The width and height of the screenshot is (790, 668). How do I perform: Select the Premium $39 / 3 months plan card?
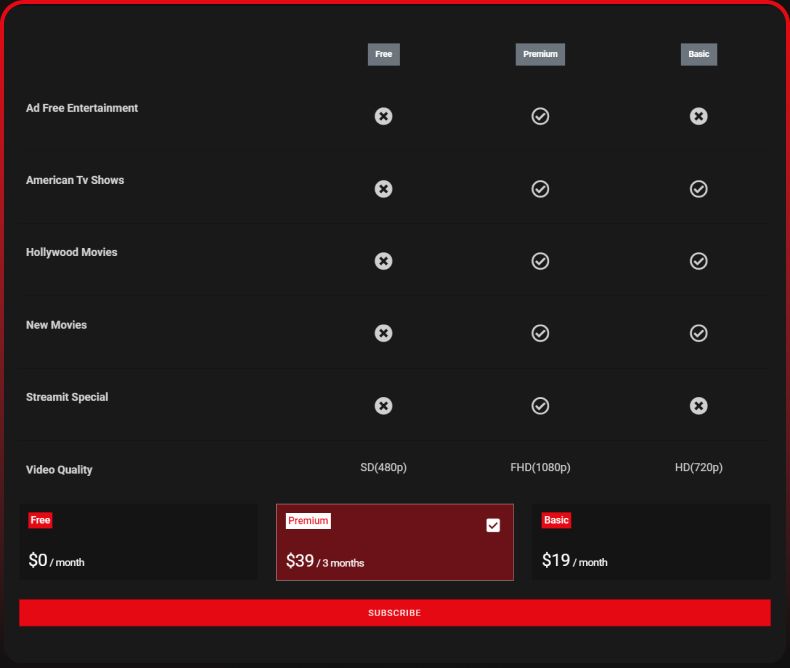click(x=395, y=542)
